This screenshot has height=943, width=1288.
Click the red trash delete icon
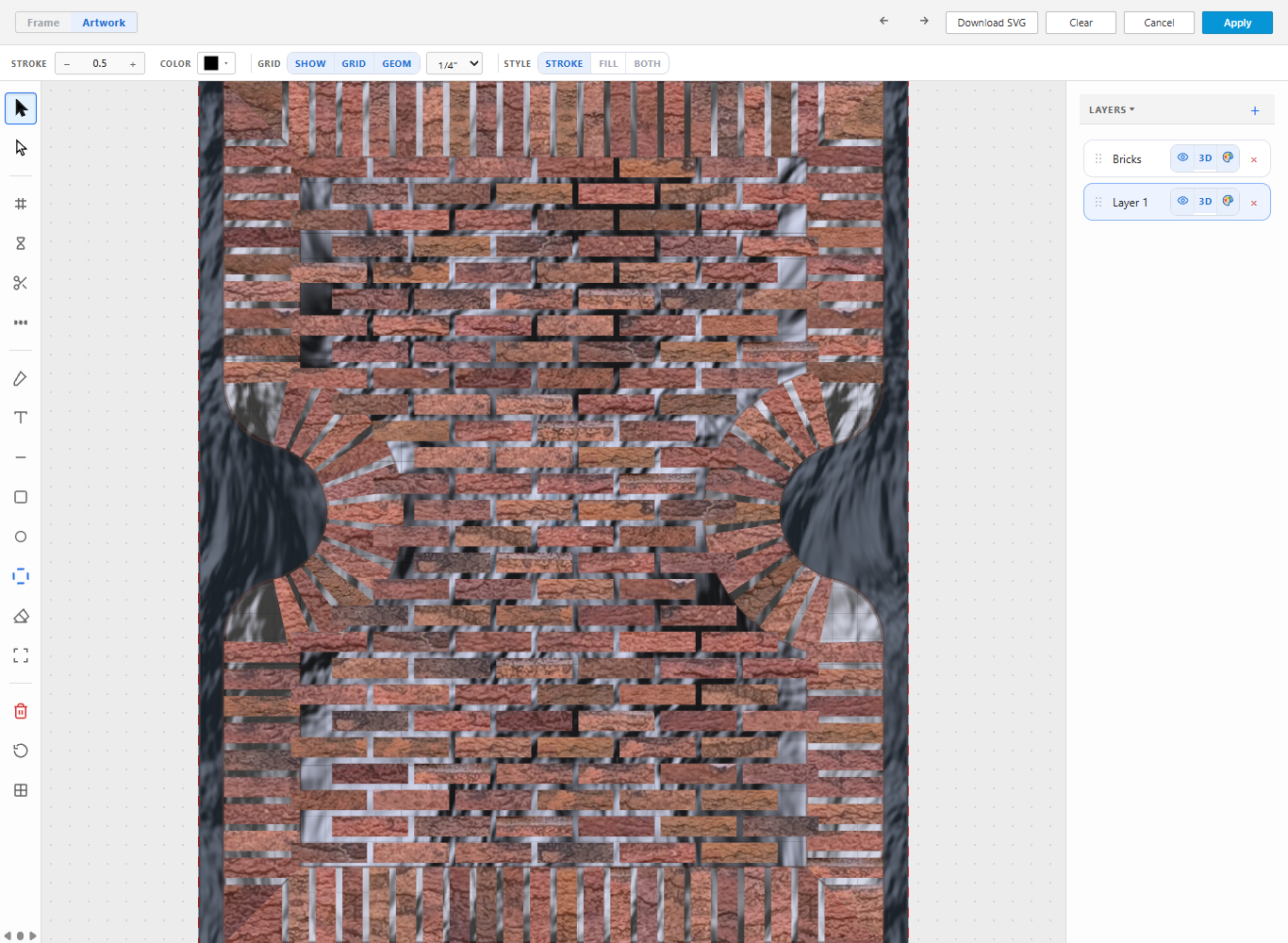21,711
